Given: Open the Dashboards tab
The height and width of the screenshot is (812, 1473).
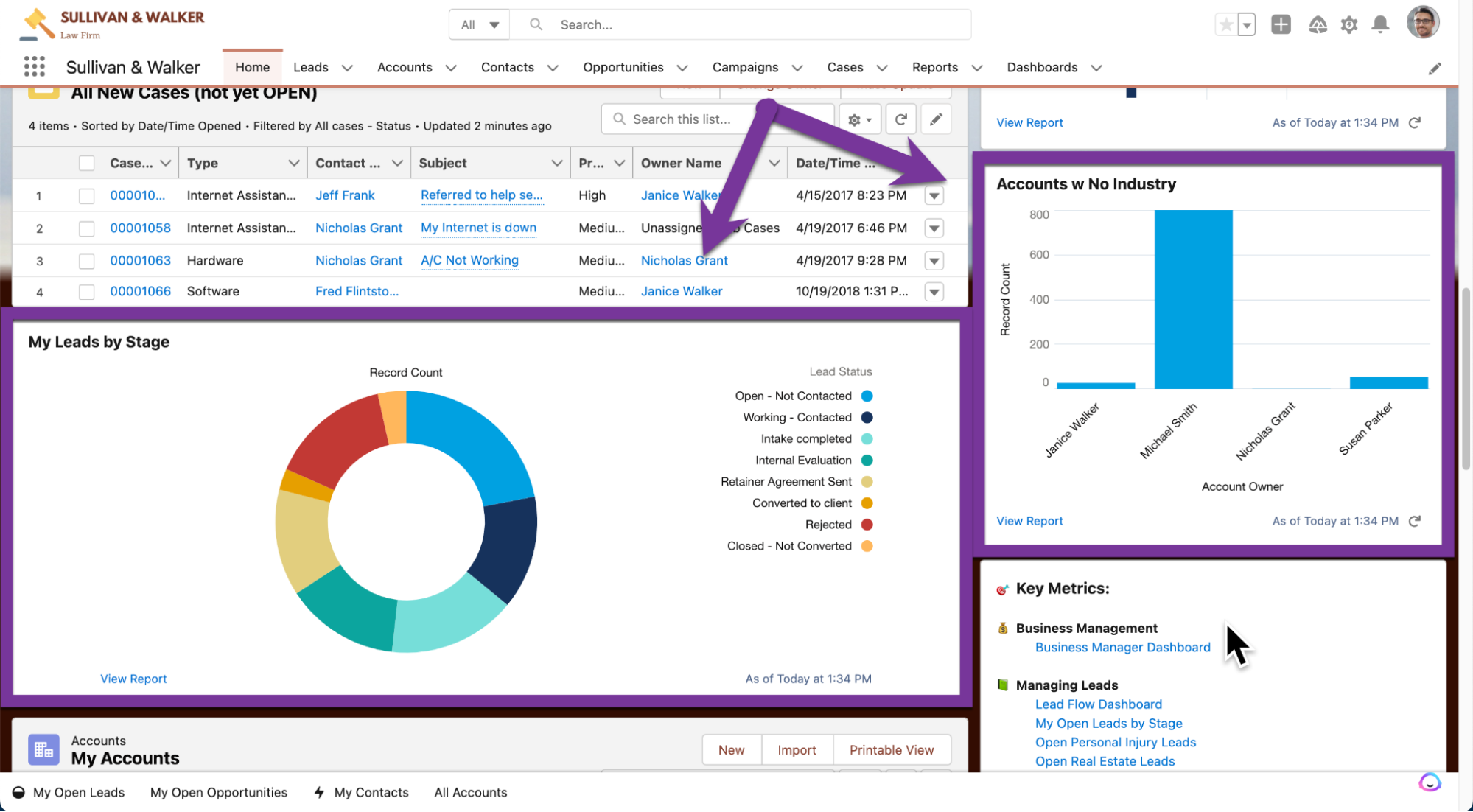Looking at the screenshot, I should pyautogui.click(x=1042, y=67).
